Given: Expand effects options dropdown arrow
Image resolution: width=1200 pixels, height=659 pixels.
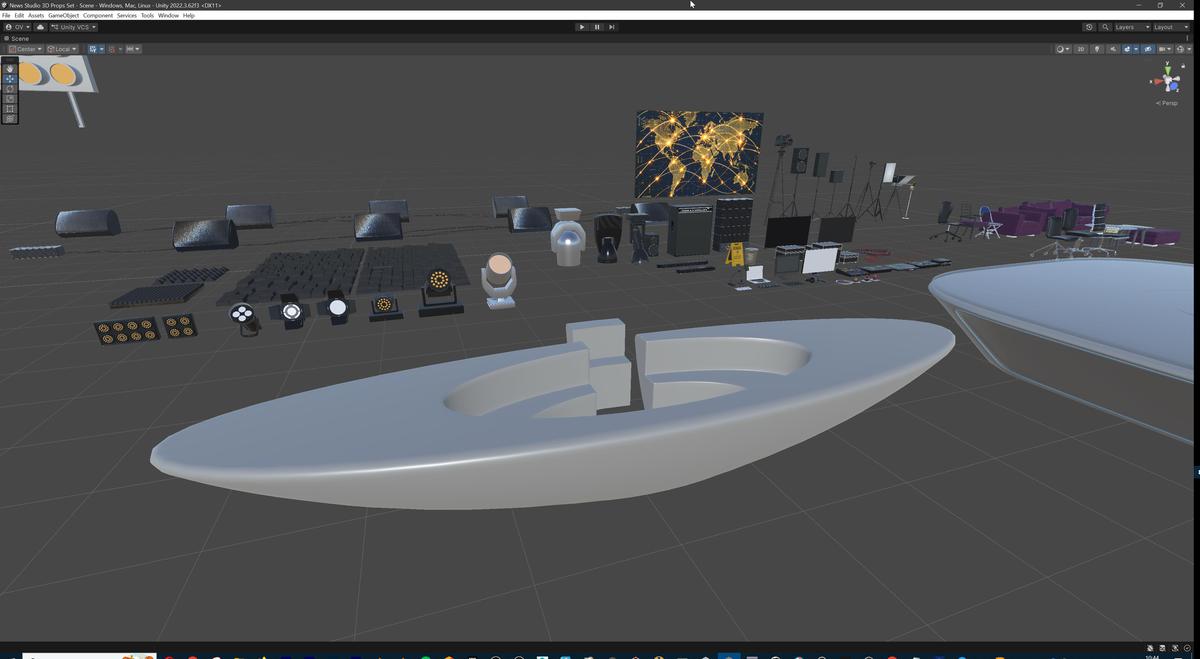Looking at the screenshot, I should click(x=1136, y=49).
